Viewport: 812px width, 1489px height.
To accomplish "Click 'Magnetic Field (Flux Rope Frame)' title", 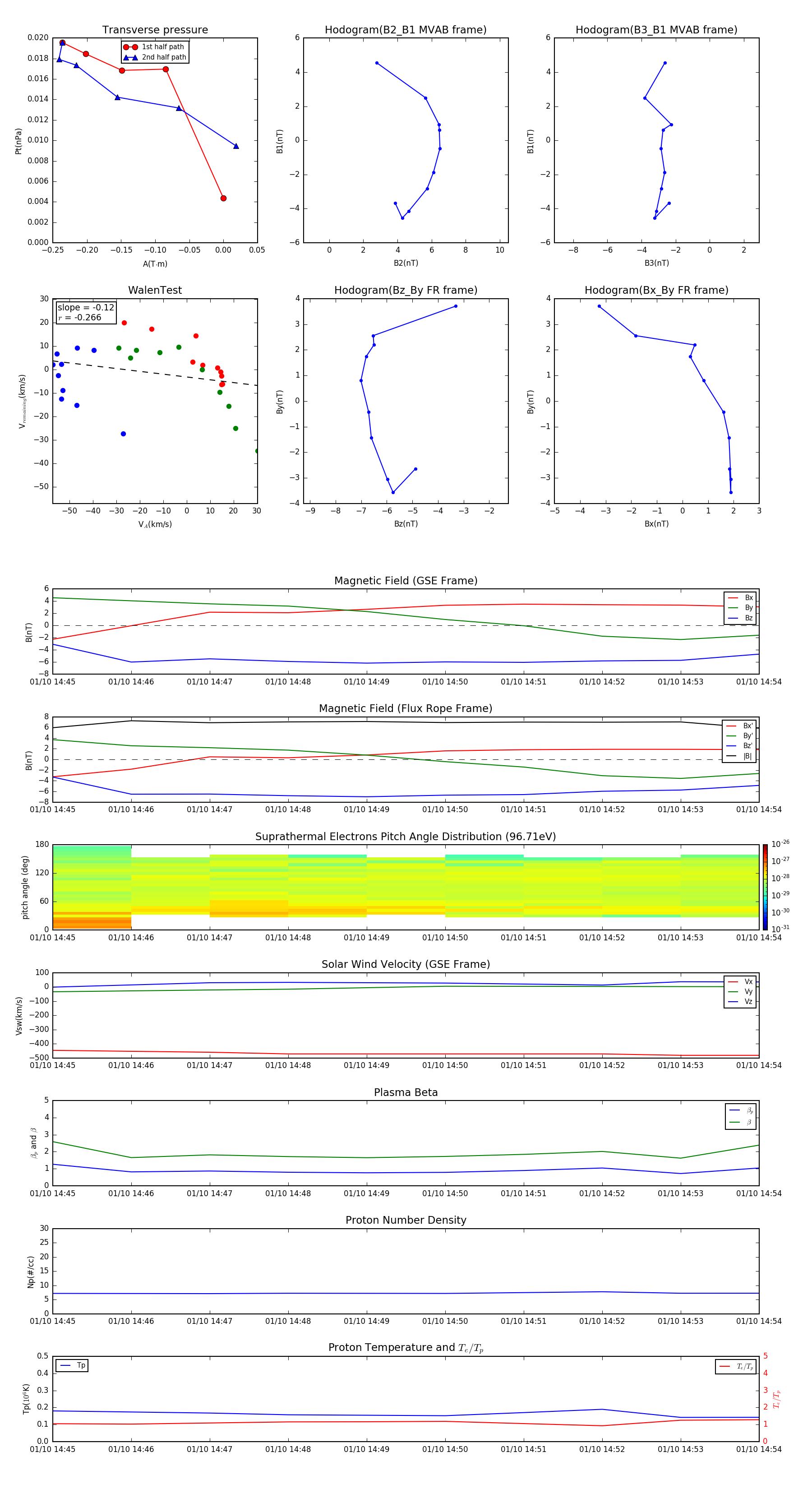I will pyautogui.click(x=406, y=709).
